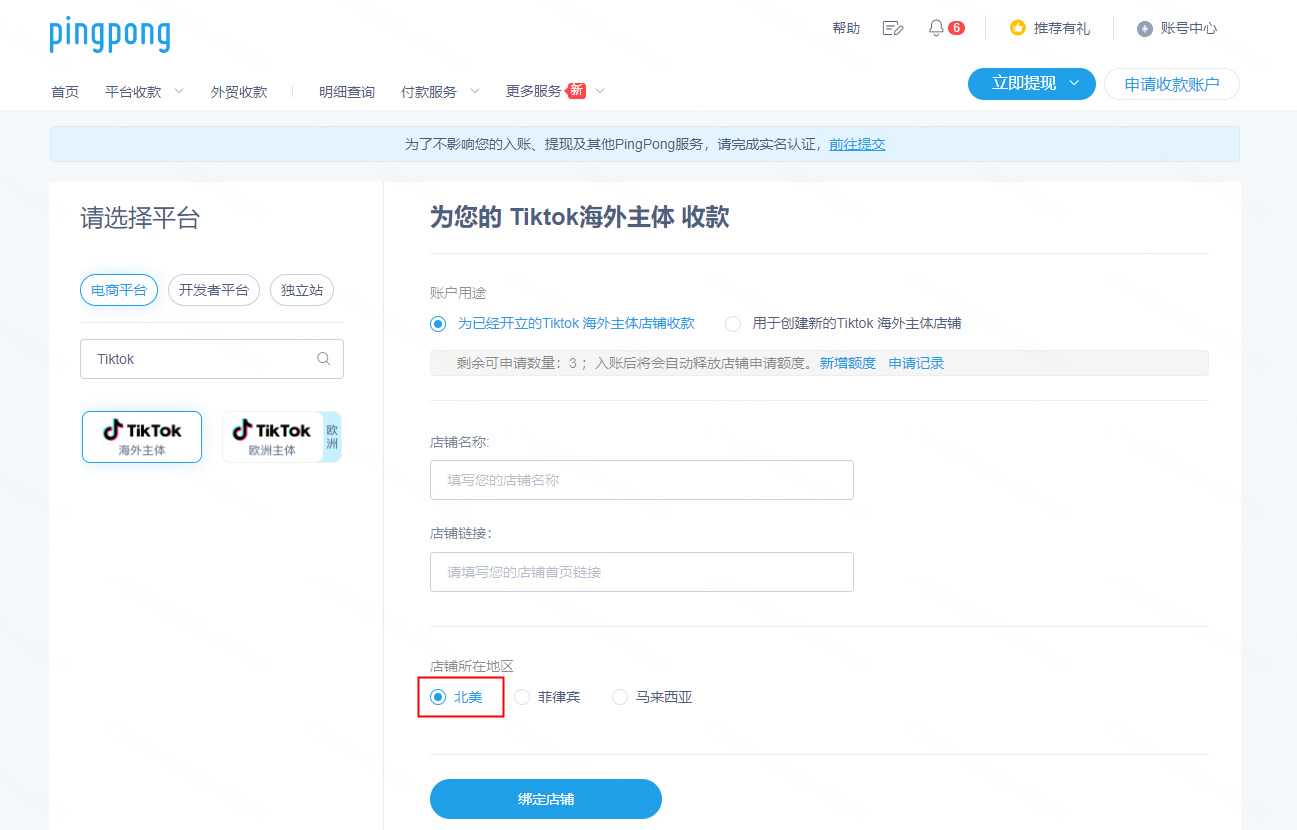
Task: Click the notification count badge 6
Action: (956, 28)
